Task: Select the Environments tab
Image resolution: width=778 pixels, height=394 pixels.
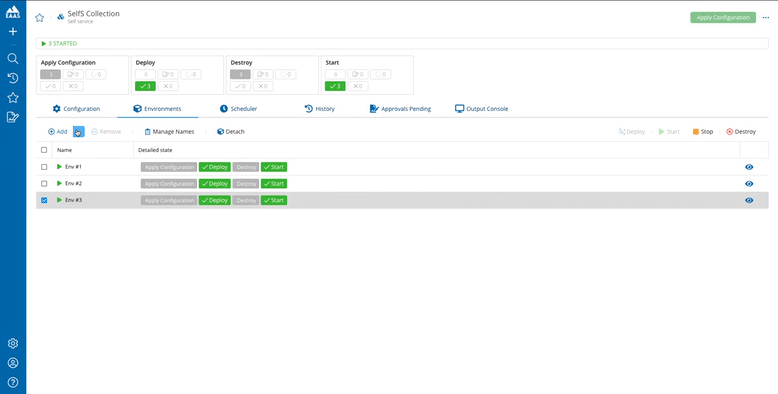Action: point(157,109)
